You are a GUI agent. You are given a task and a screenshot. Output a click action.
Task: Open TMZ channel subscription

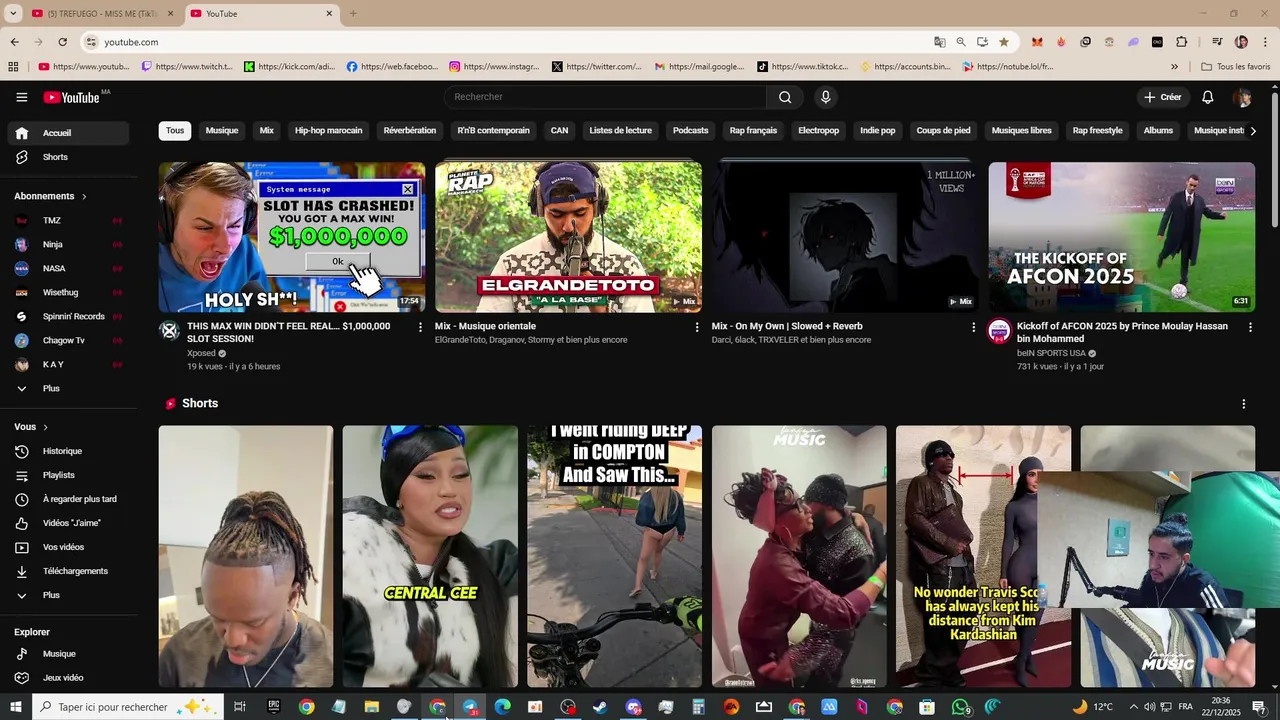(68, 220)
